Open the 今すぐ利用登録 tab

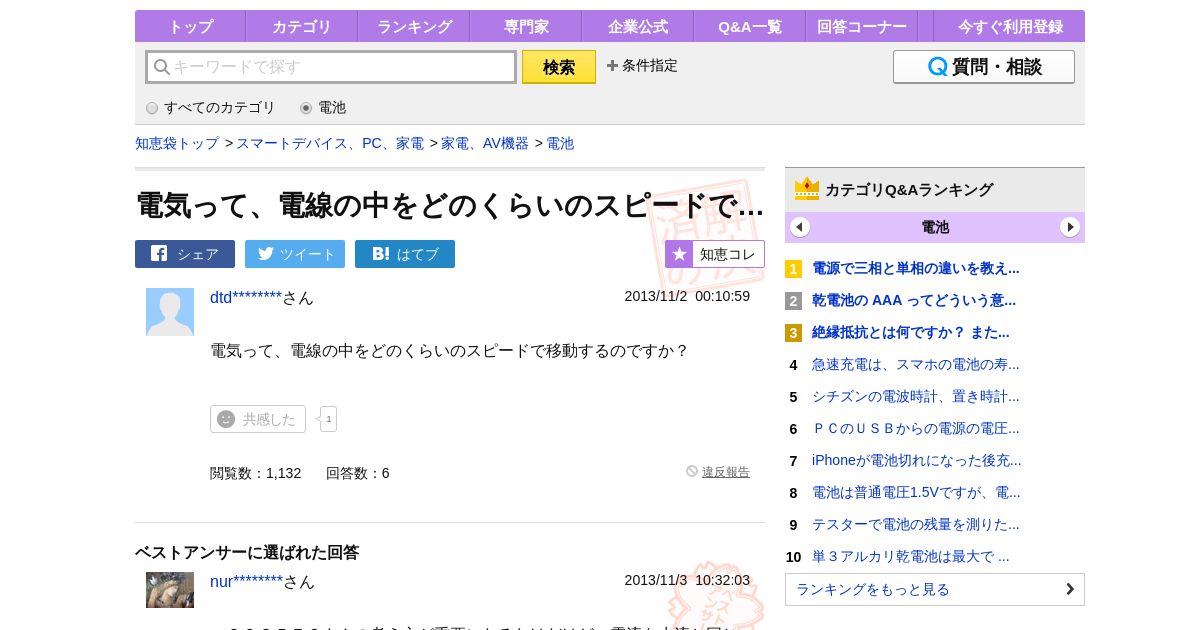1010,26
